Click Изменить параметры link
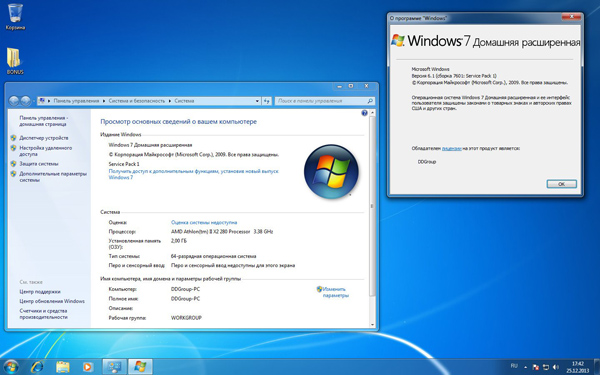600x375 pixels. [336, 292]
